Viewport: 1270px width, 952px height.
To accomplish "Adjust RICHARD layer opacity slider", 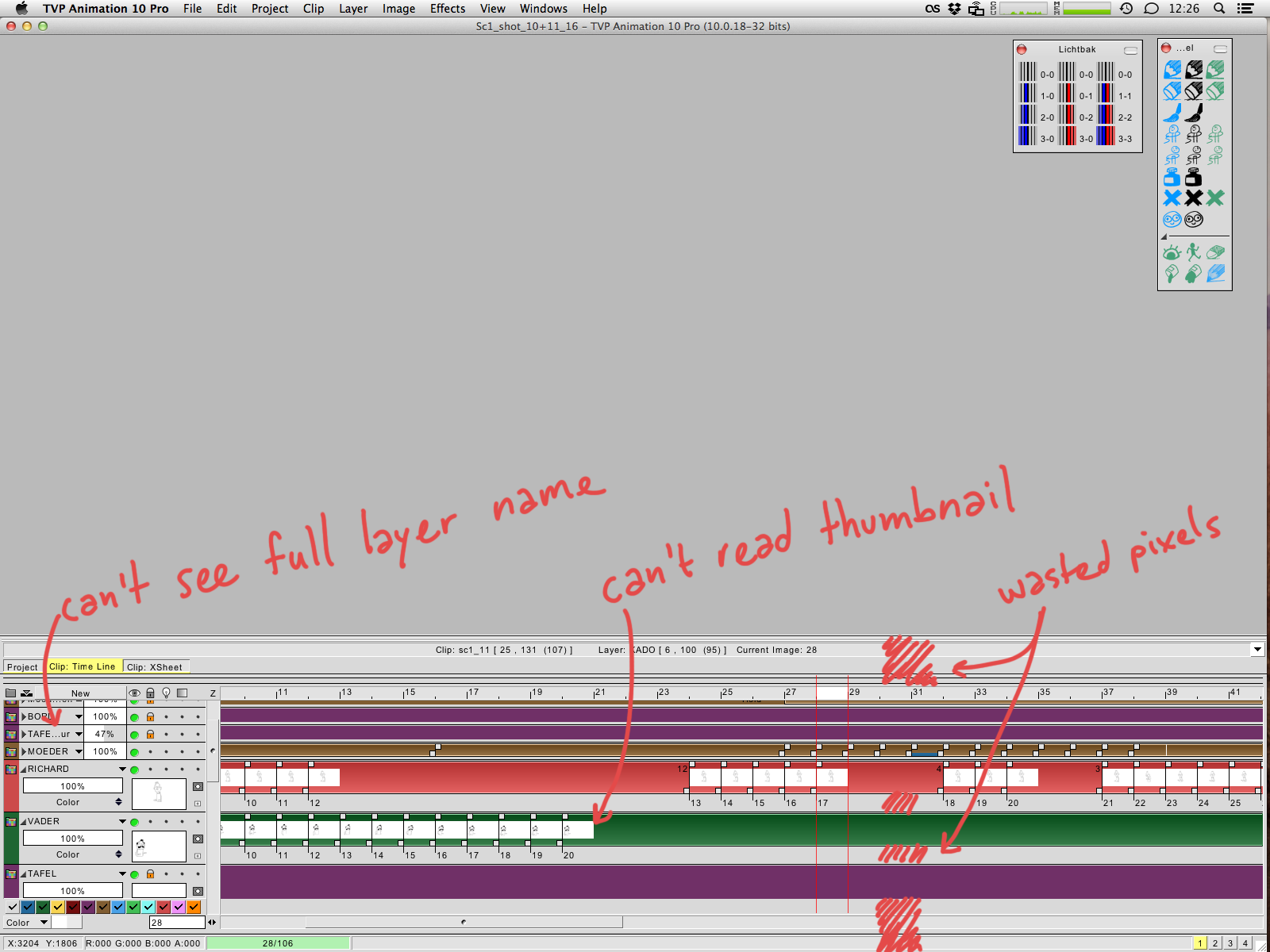I will point(73,786).
